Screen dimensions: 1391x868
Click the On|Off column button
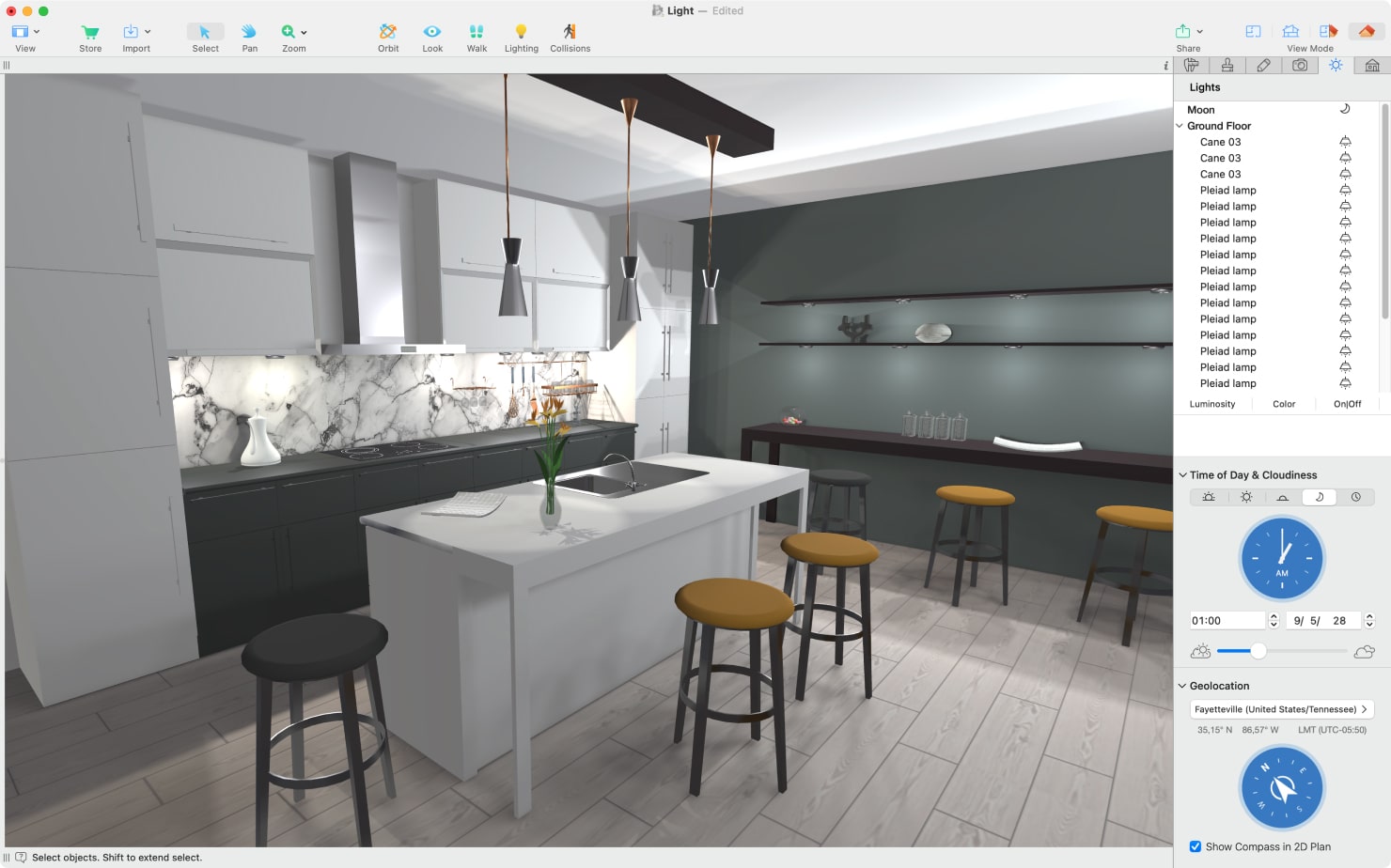[x=1347, y=404]
